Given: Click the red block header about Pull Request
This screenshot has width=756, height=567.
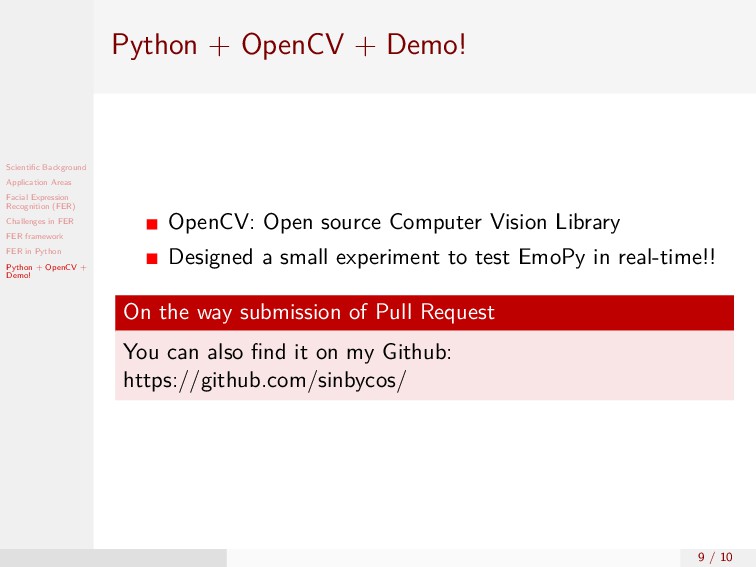Looking at the screenshot, I should click(424, 312).
